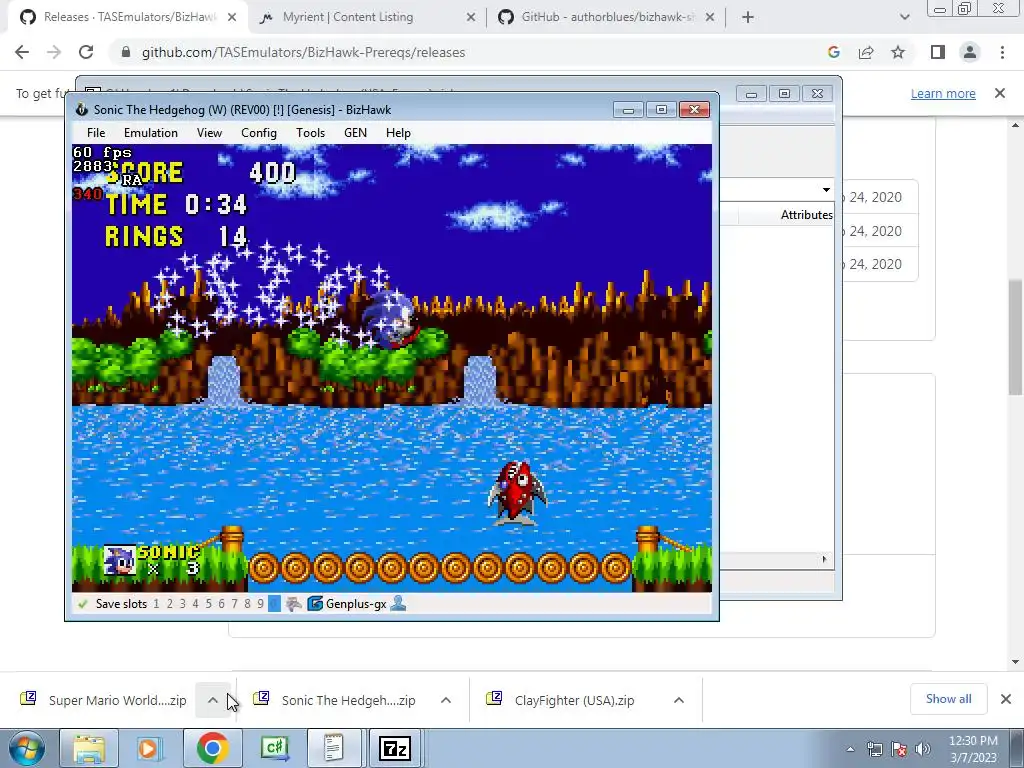Open the Config menu in BizHawk
The image size is (1024, 768).
(x=259, y=133)
